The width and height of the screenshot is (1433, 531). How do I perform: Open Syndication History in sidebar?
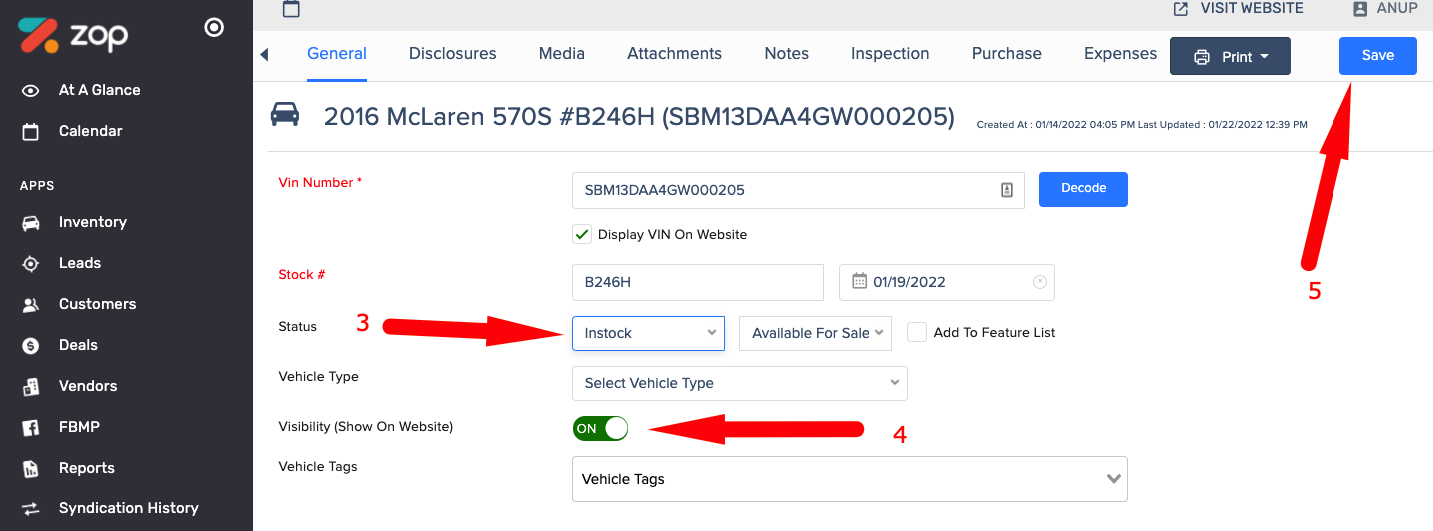(129, 508)
